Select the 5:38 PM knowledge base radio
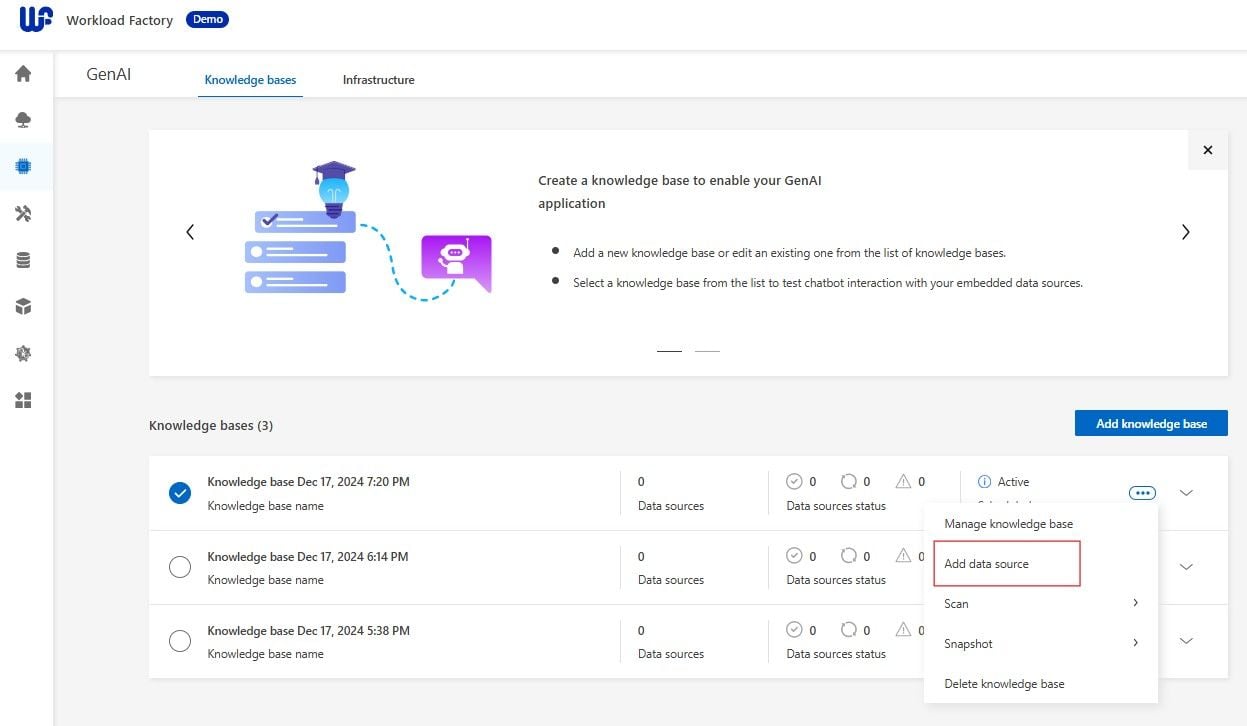The height and width of the screenshot is (726, 1247). tap(180, 641)
